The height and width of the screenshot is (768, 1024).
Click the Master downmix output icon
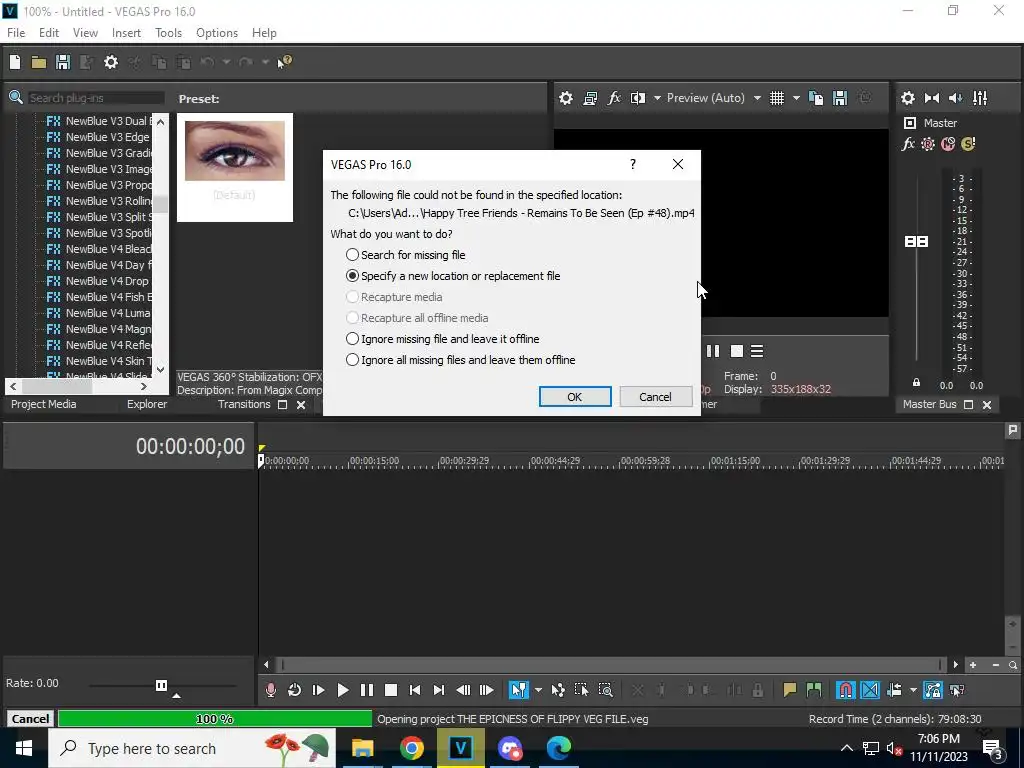[932, 98]
